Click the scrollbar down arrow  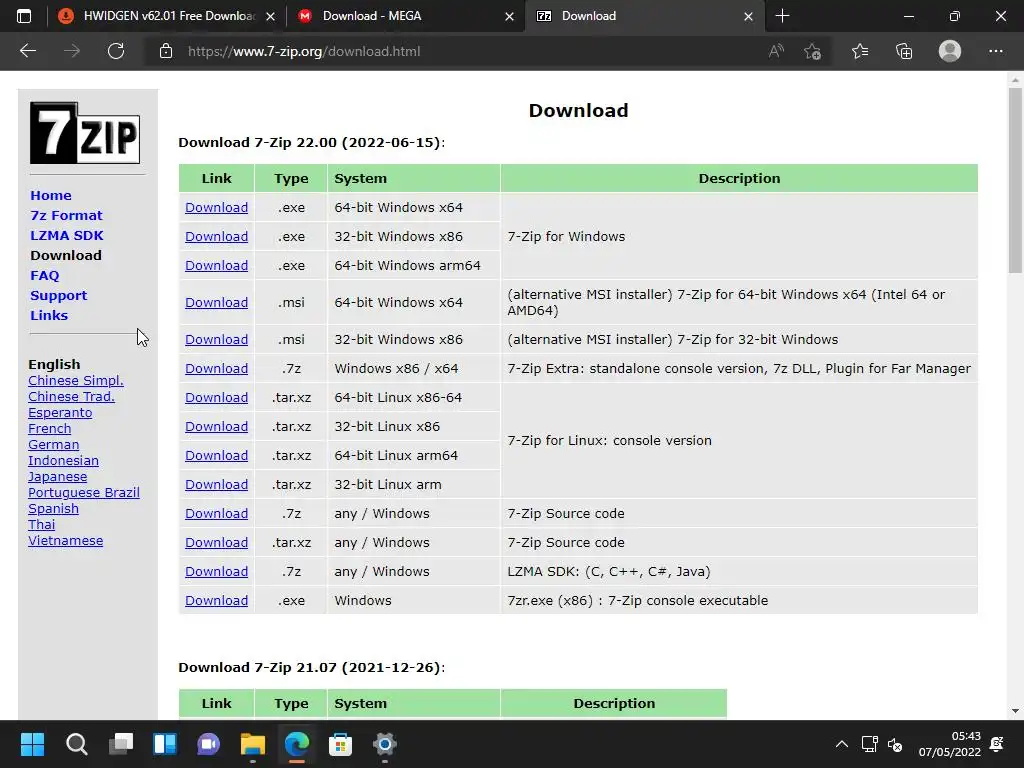point(1015,711)
